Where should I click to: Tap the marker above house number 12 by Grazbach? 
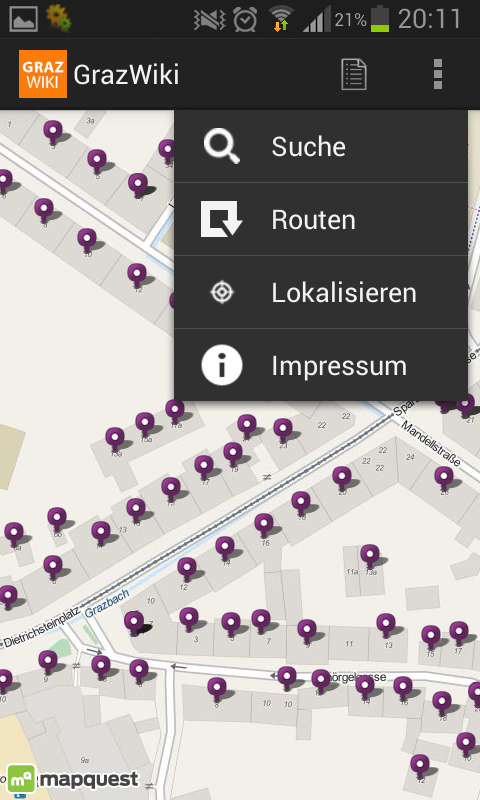[187, 569]
